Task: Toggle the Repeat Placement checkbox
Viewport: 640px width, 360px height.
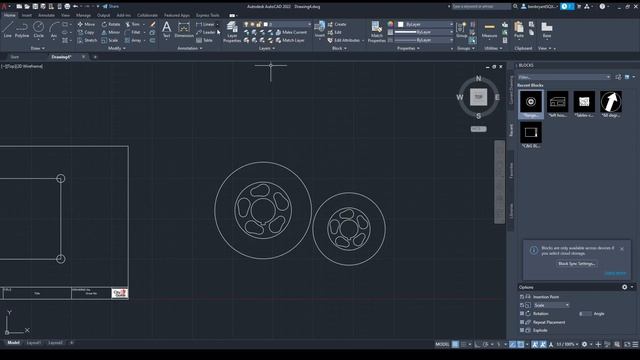Action: 522,322
